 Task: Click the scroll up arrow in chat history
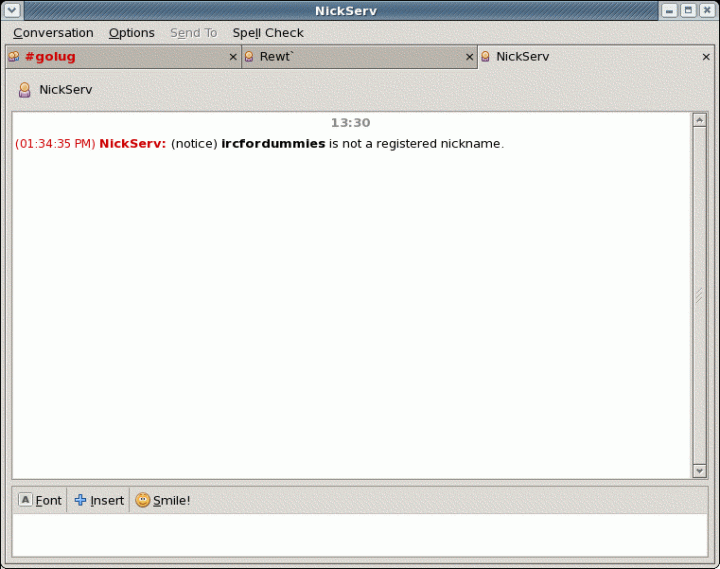click(699, 121)
